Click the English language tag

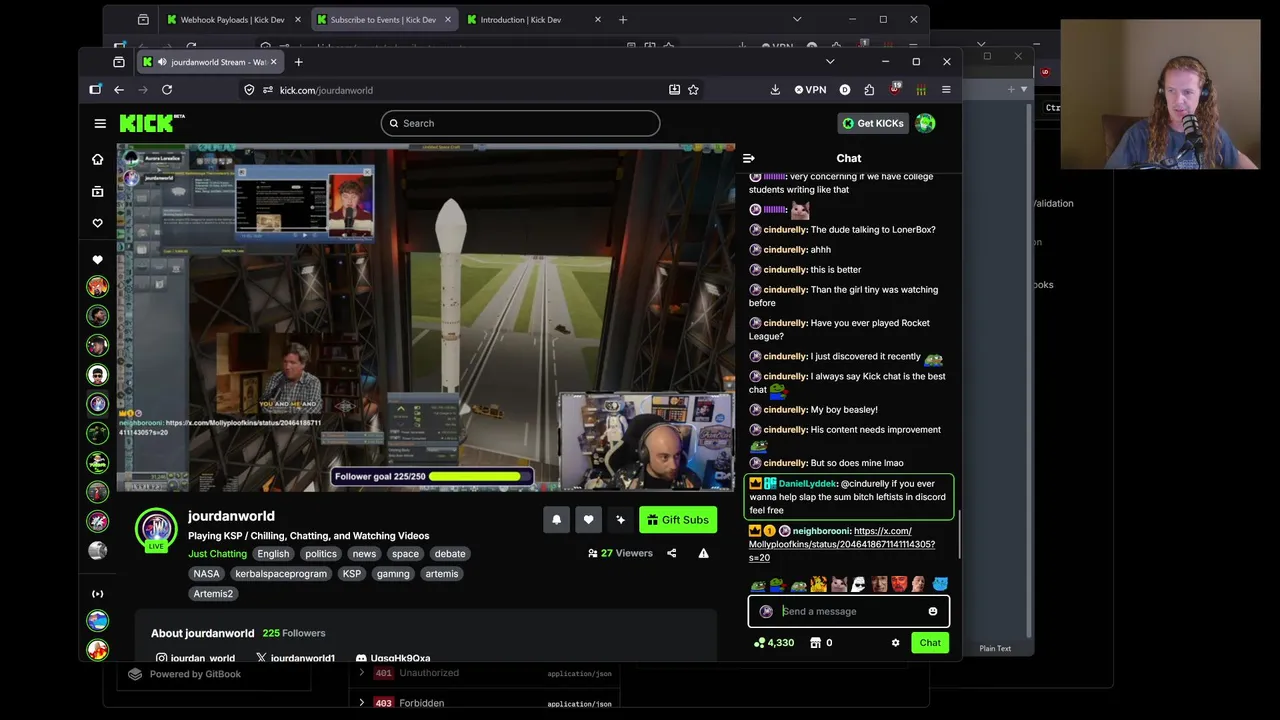(273, 554)
